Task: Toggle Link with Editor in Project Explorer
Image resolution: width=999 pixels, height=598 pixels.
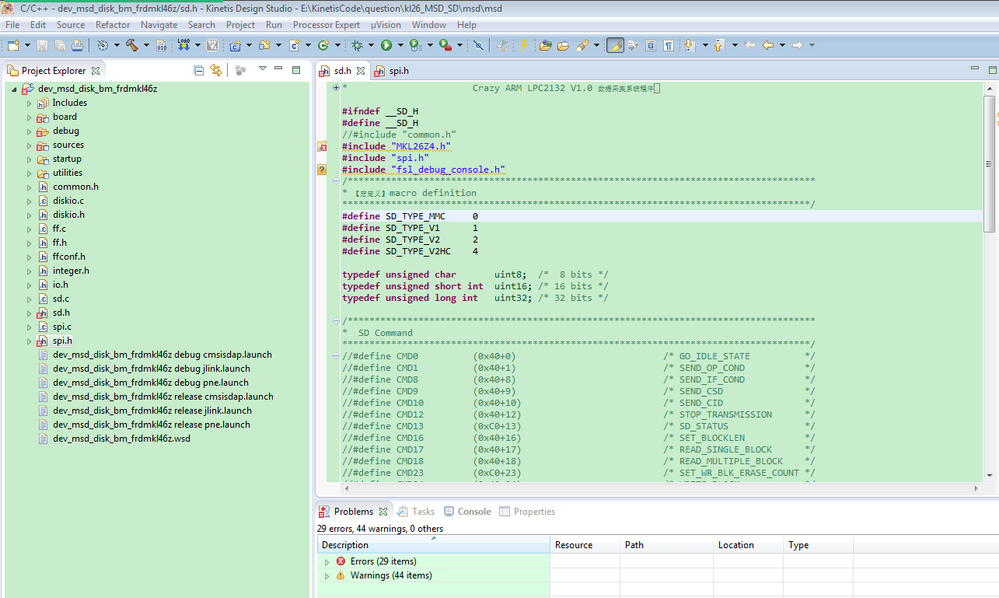Action: 216,70
